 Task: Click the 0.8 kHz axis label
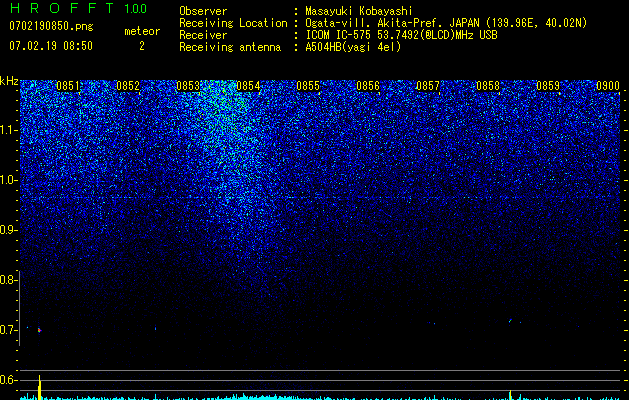click(x=8, y=280)
